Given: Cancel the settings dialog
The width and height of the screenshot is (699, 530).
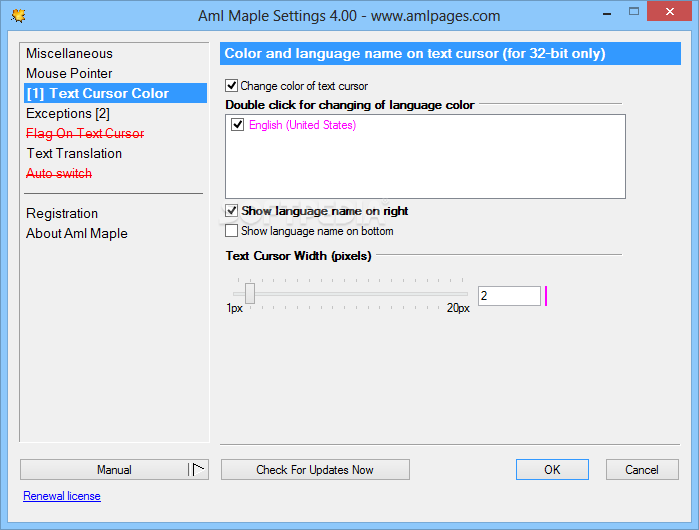Looking at the screenshot, I should (x=642, y=469).
